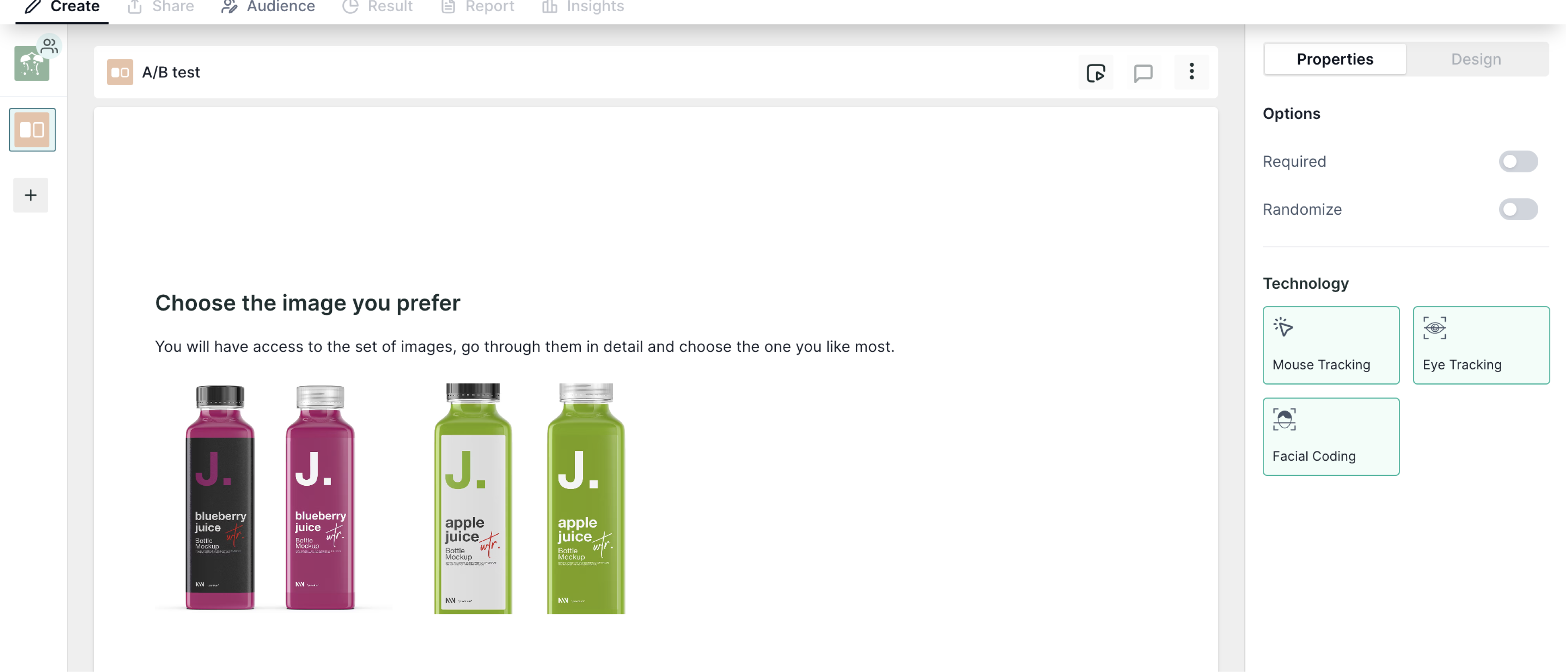Image resolution: width=1568 pixels, height=672 pixels.
Task: Click the mouse tracking cursor icon
Action: point(1283,328)
